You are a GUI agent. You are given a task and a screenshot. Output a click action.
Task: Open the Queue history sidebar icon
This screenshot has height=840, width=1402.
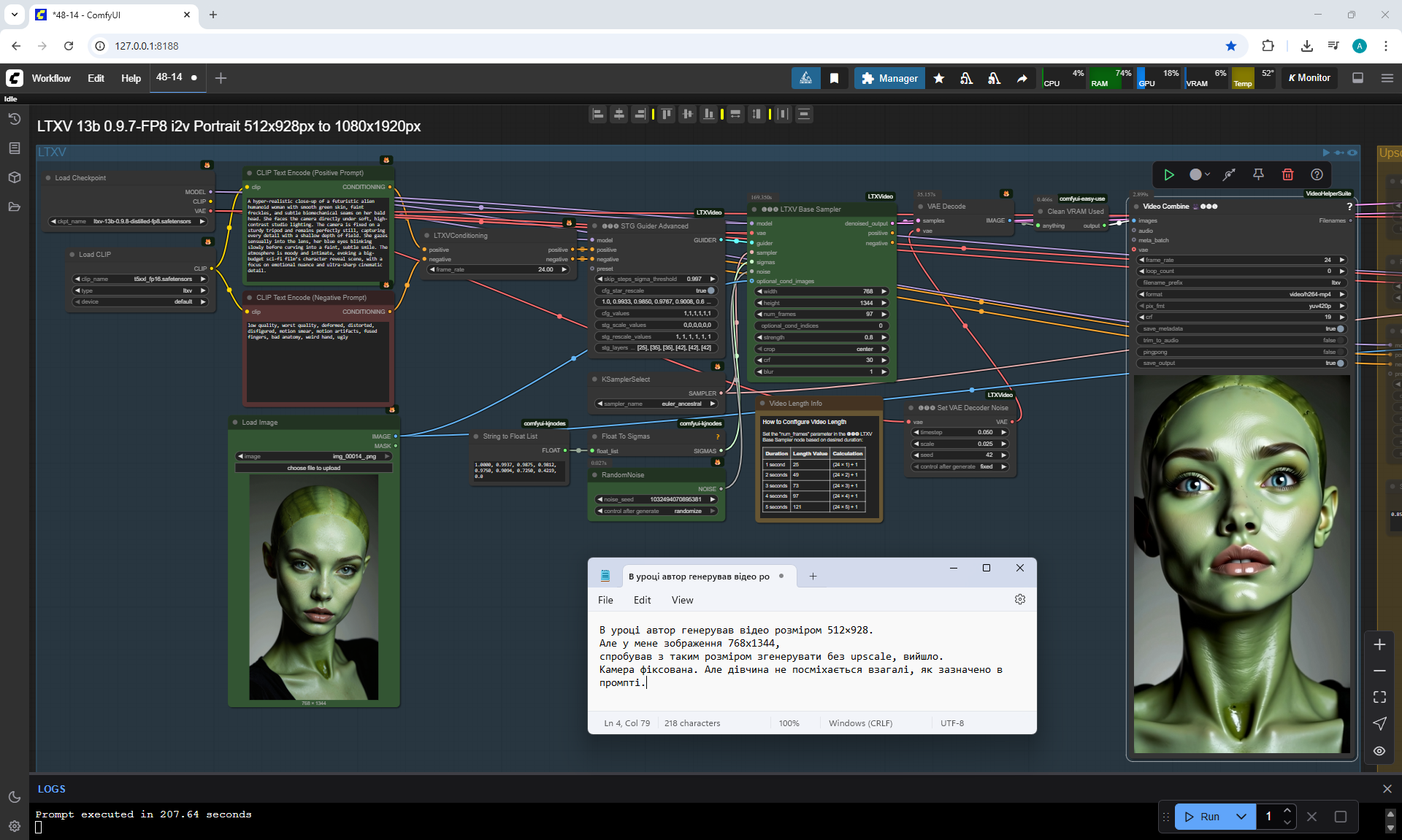coord(14,119)
